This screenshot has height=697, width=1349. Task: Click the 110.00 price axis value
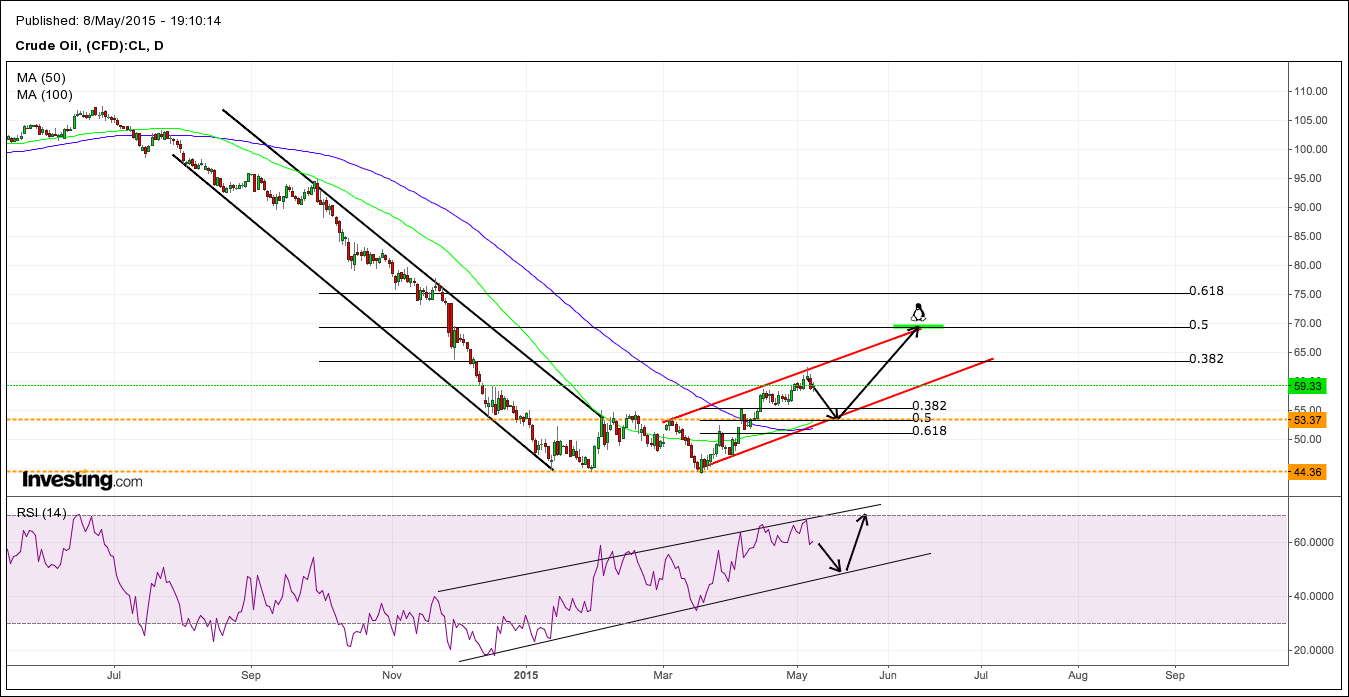point(1310,91)
